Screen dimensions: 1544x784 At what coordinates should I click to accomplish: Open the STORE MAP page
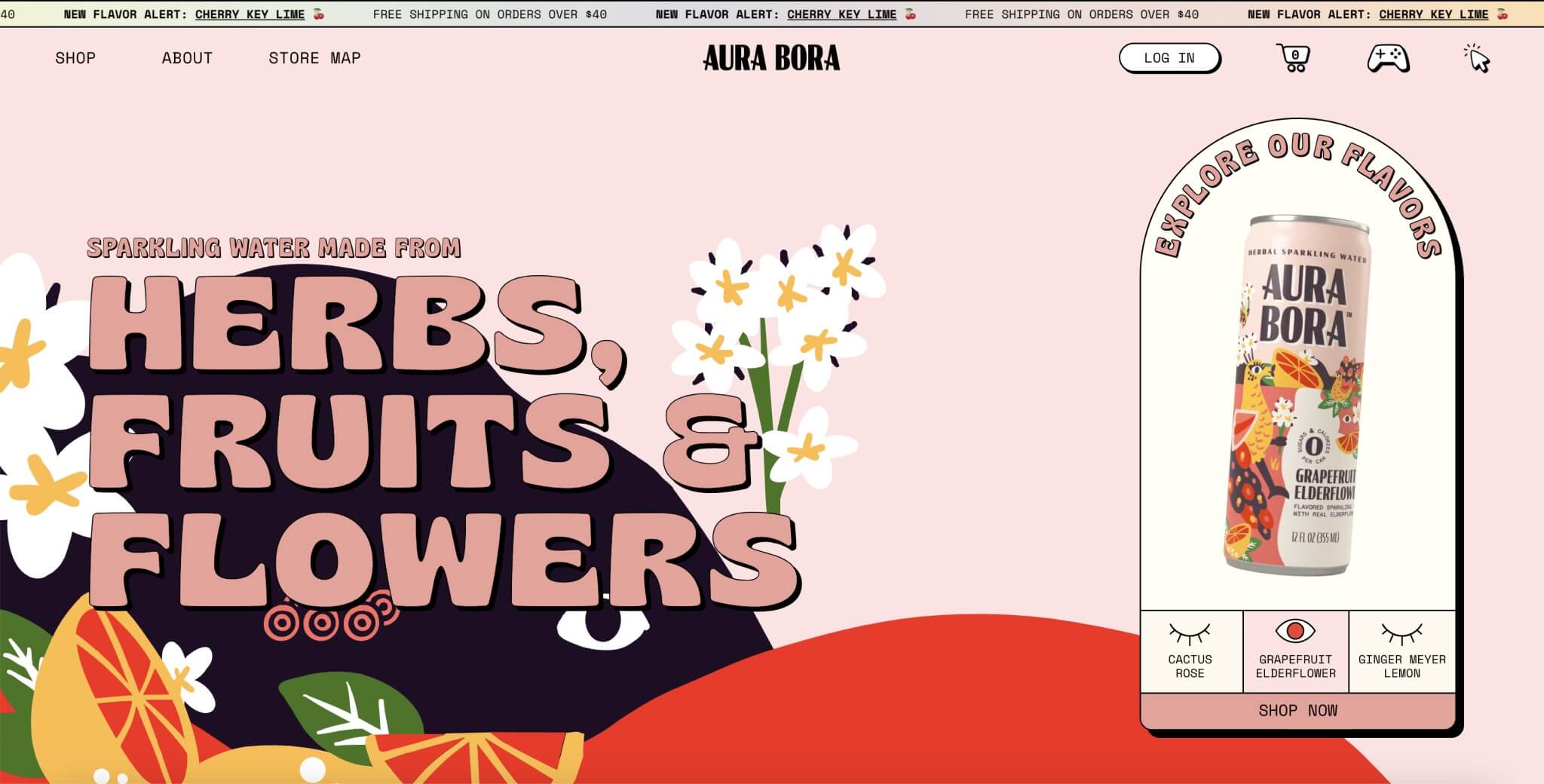314,58
